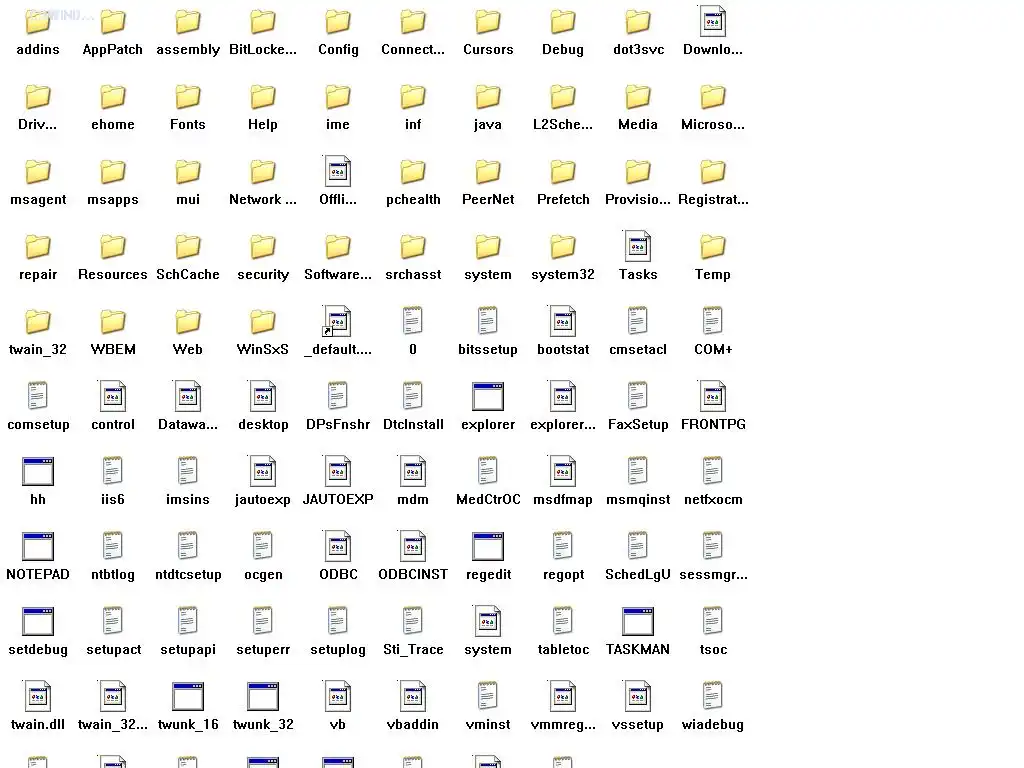Select the vbaddin settings file icon
Screen dimensions: 1024x768
click(413, 697)
